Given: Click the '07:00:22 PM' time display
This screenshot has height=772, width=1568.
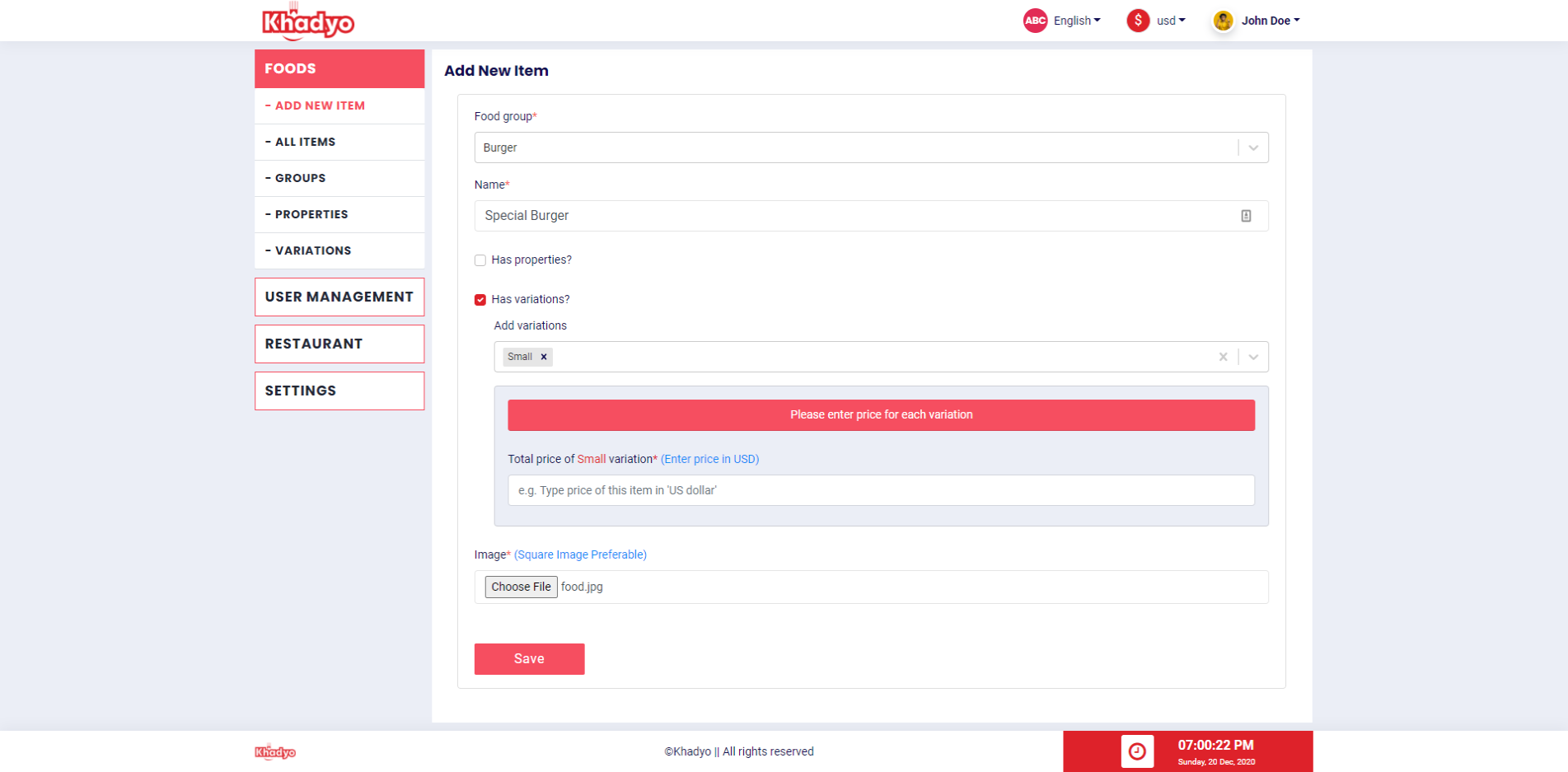Looking at the screenshot, I should point(1215,745).
